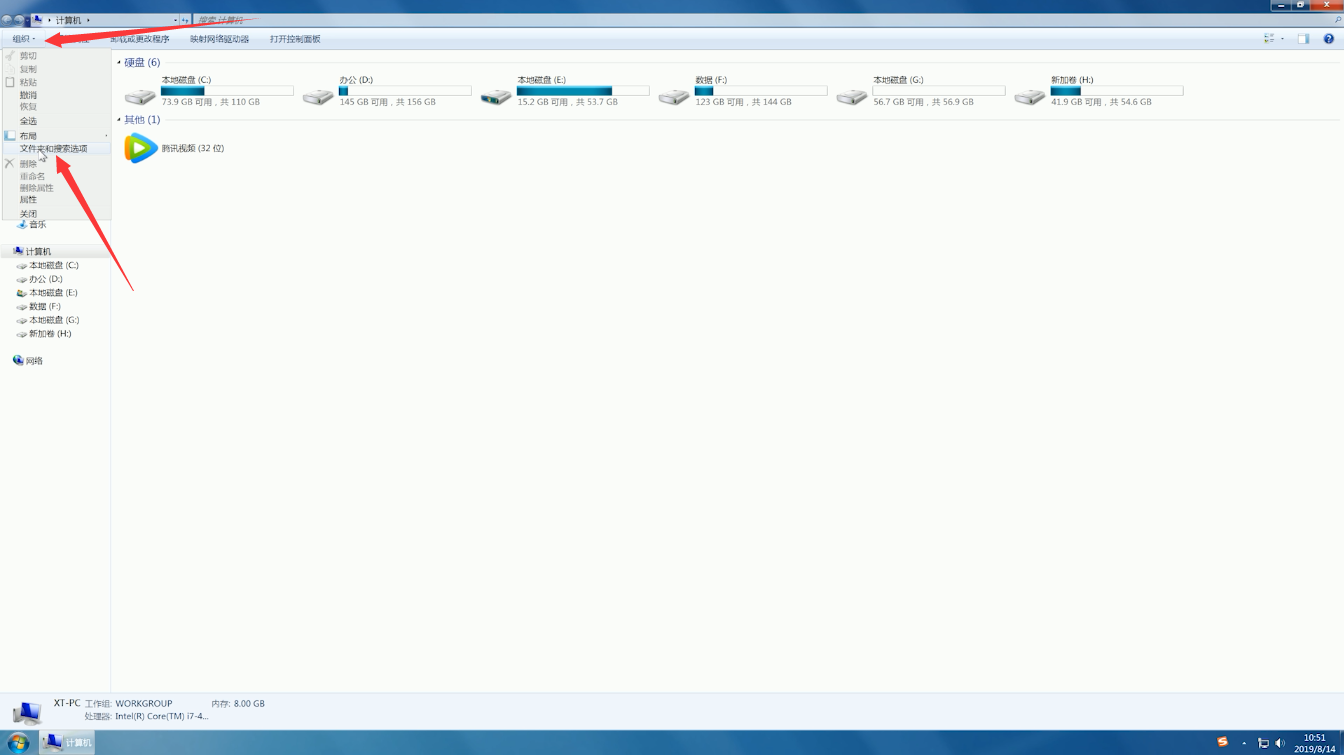Click 属性 in the organize menu
The height and width of the screenshot is (755, 1344).
point(28,199)
